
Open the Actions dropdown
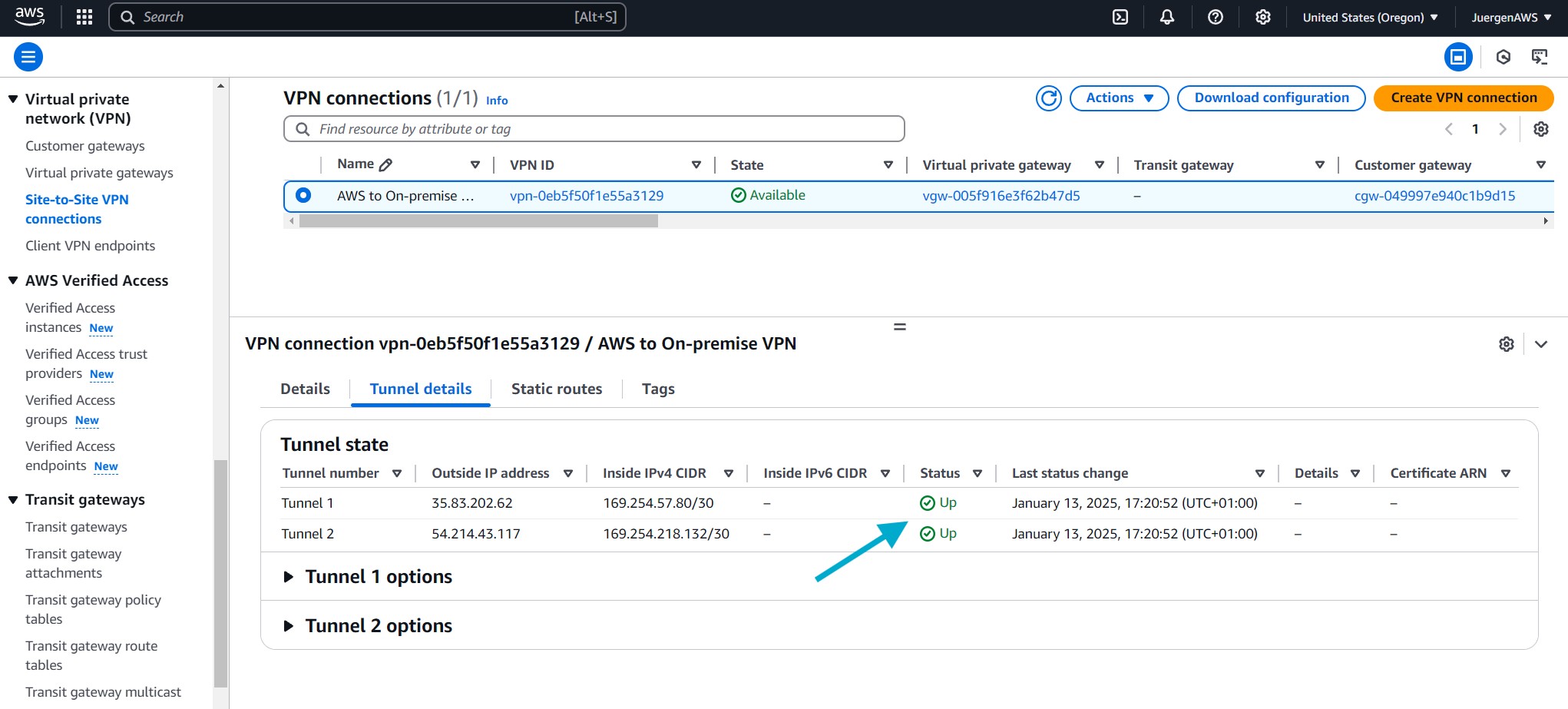click(1120, 98)
